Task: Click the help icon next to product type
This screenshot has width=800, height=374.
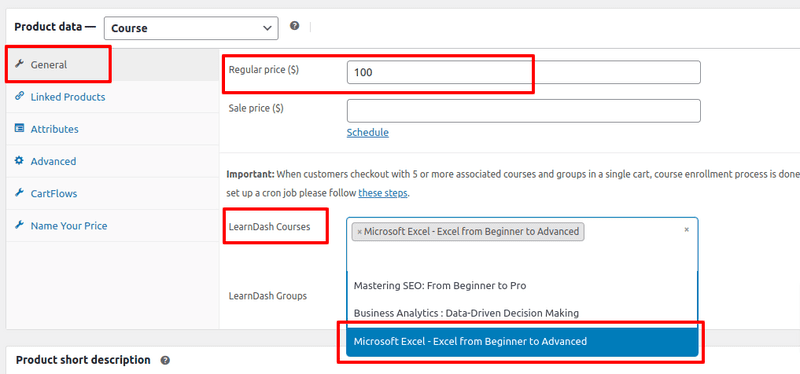Action: (x=294, y=26)
